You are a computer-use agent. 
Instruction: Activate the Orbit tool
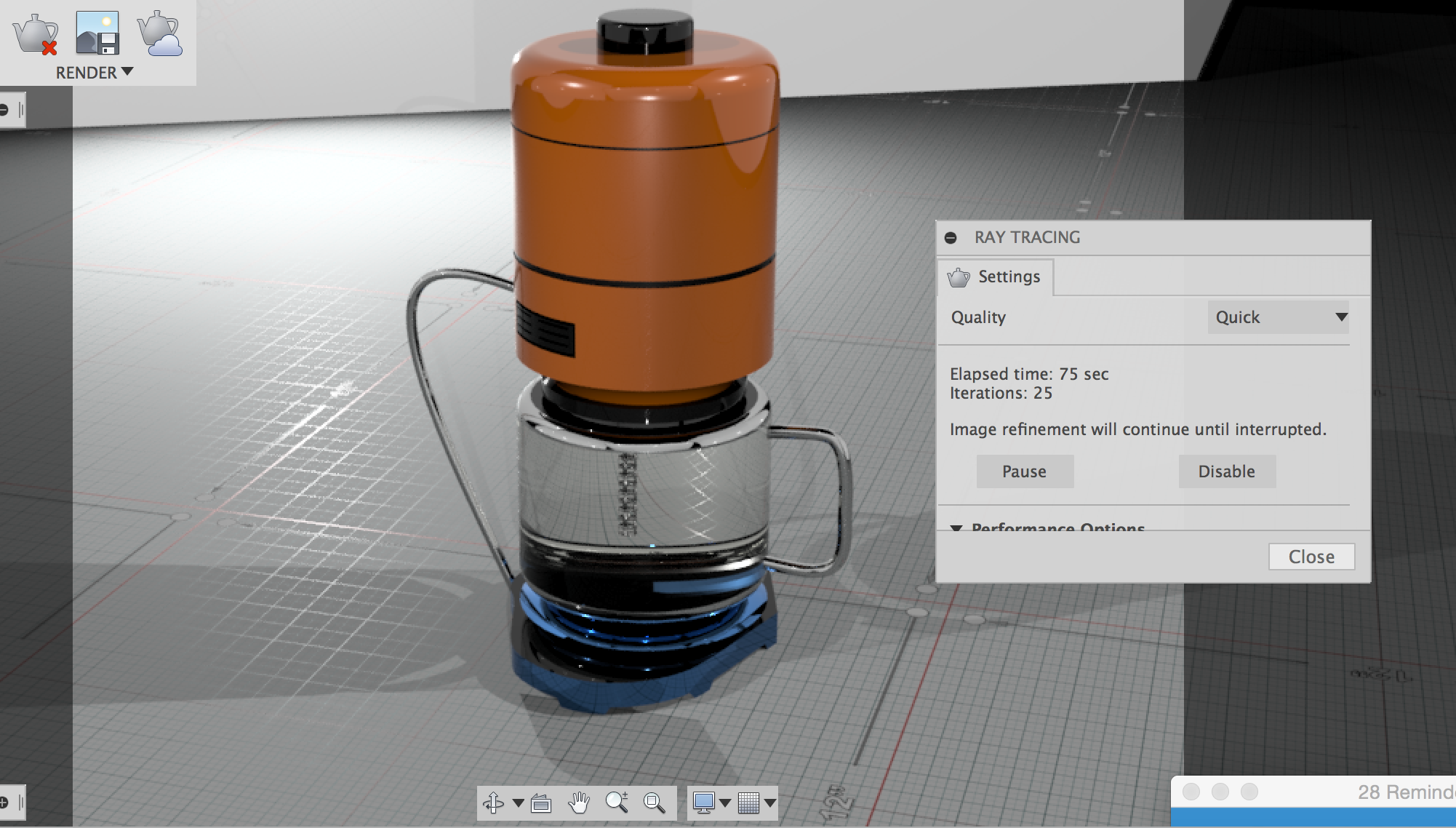(494, 804)
